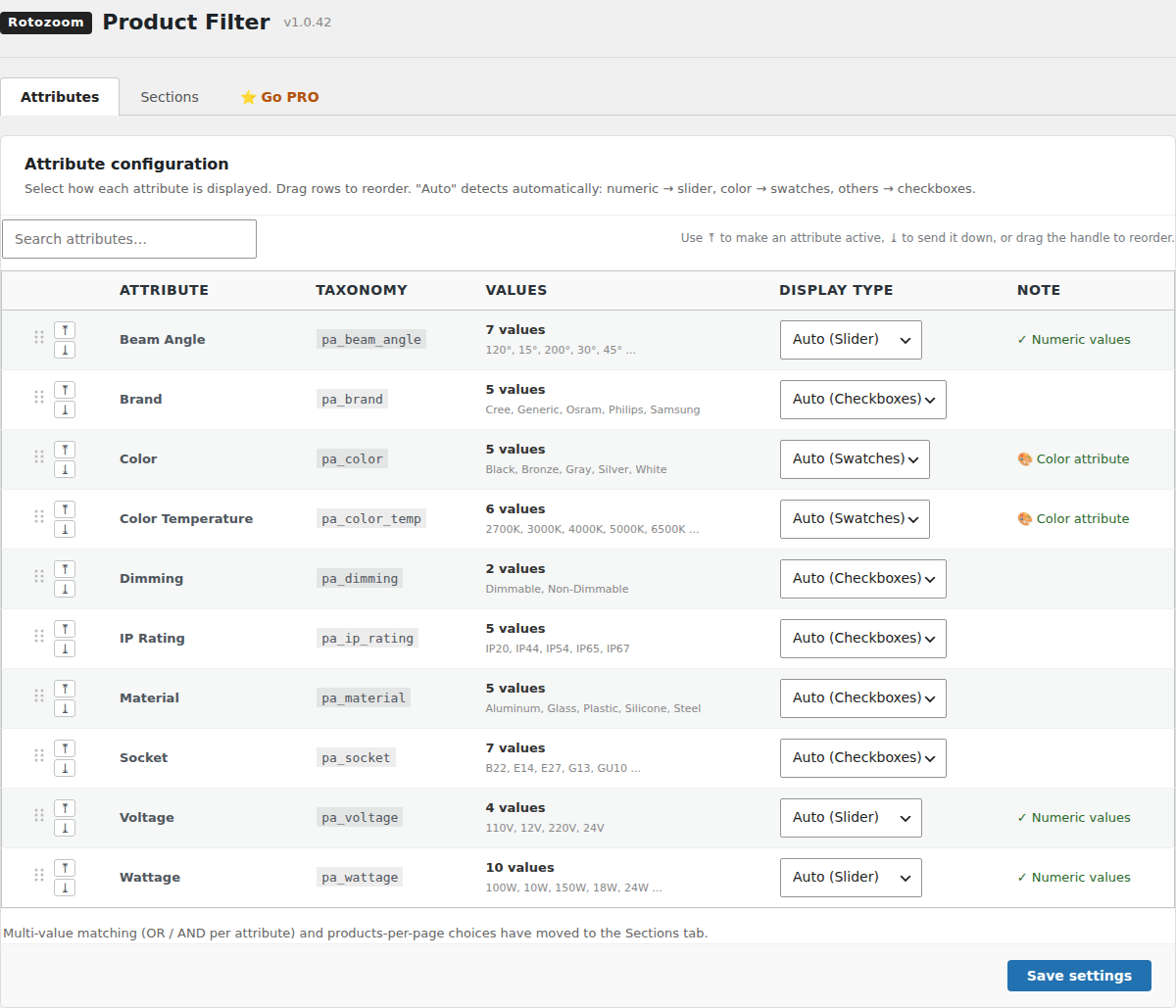Send Beam Angle row down with arrow
This screenshot has height=1008, width=1176.
(x=65, y=350)
